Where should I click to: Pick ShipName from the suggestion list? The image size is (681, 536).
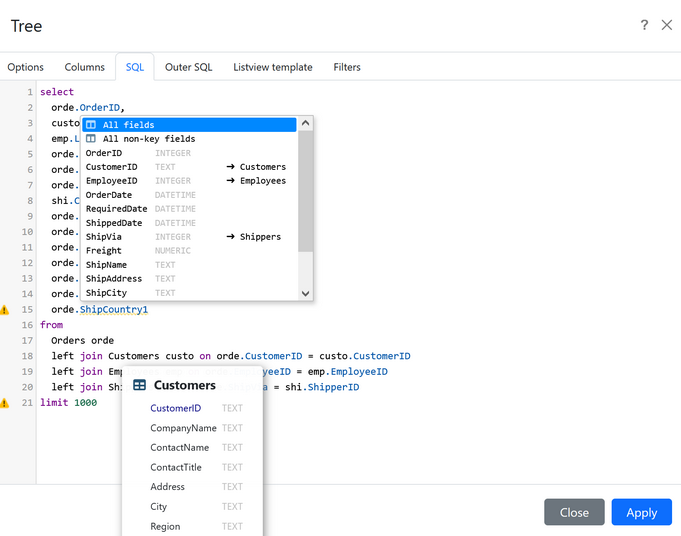coord(189,265)
